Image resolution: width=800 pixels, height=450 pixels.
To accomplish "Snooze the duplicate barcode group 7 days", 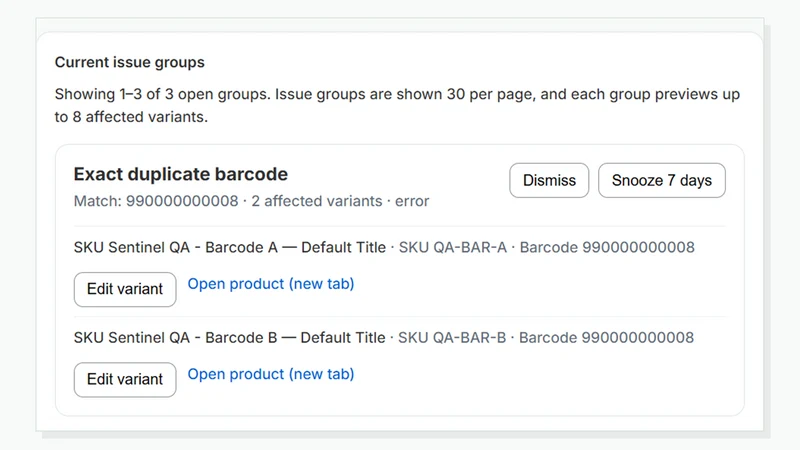I will tap(662, 180).
